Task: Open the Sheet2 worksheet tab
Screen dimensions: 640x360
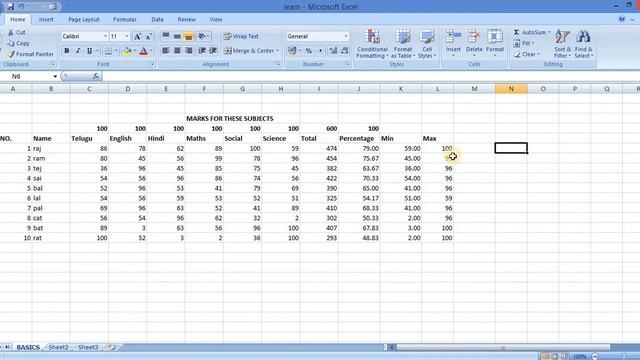Action: point(58,347)
